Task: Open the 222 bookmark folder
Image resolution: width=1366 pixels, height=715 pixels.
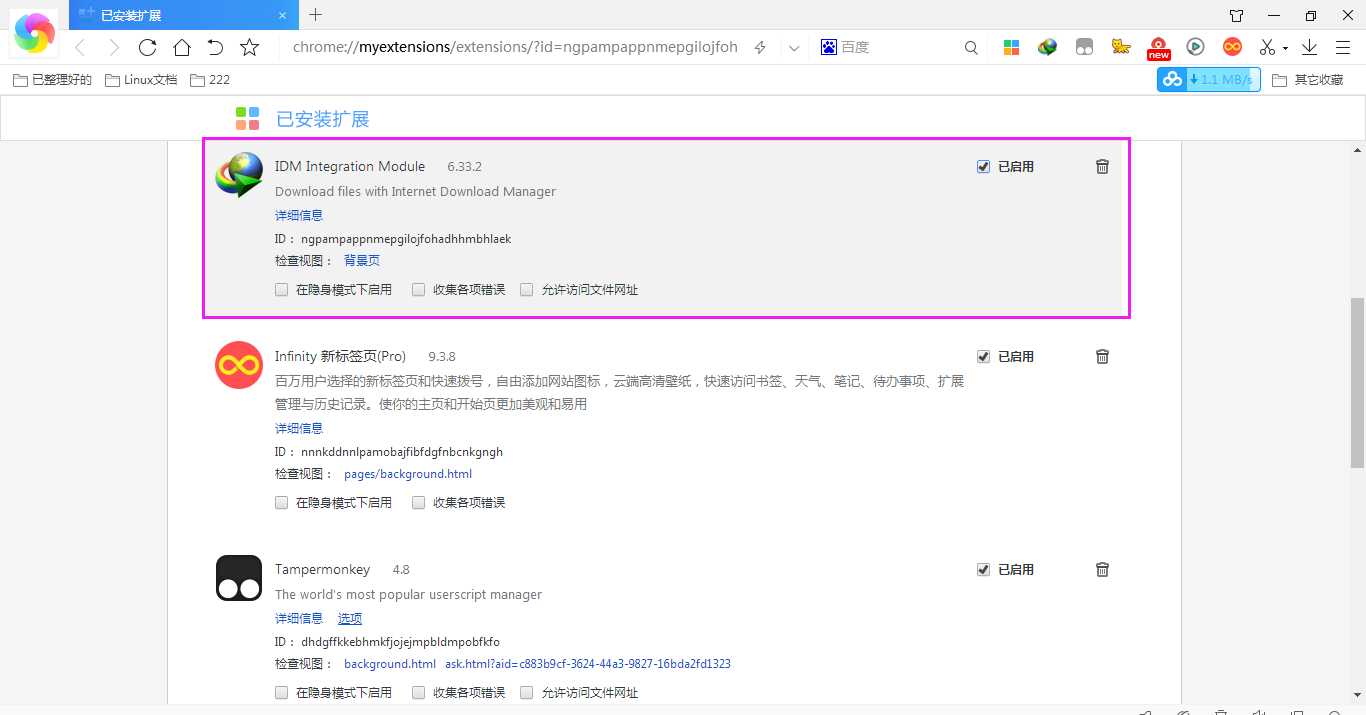Action: point(210,79)
